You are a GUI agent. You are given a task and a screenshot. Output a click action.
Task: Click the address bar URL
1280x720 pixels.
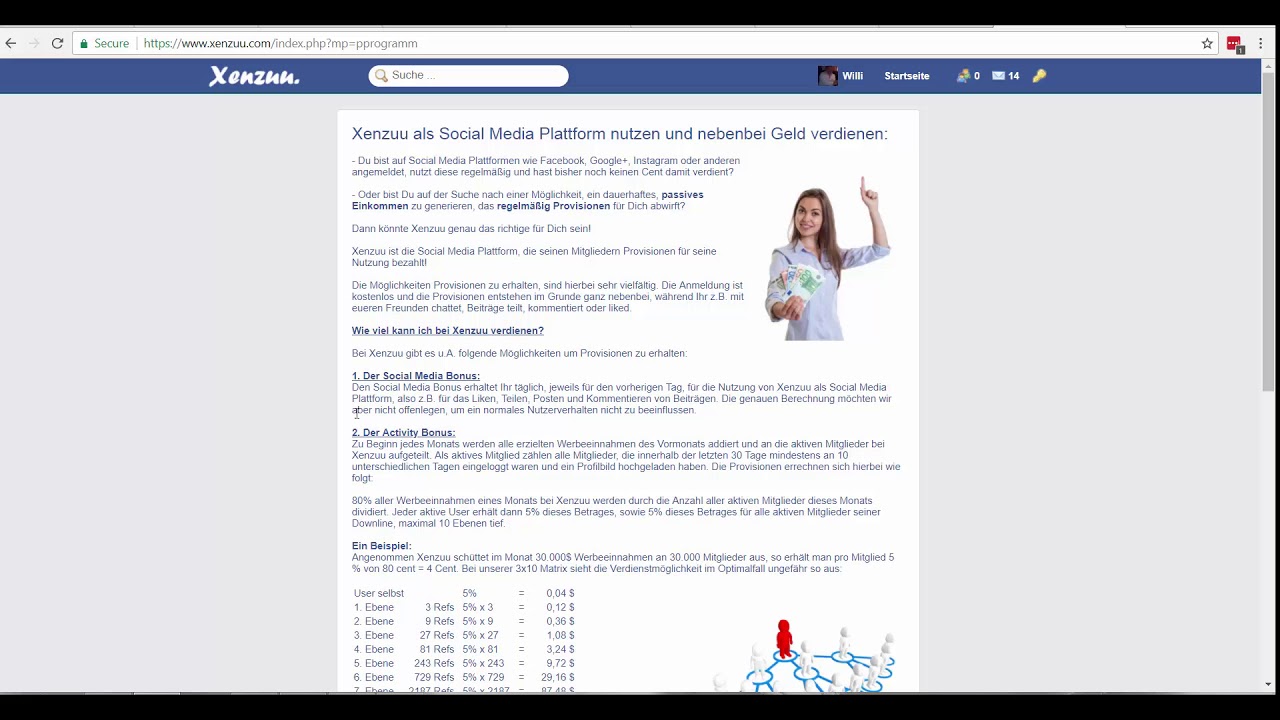point(280,43)
